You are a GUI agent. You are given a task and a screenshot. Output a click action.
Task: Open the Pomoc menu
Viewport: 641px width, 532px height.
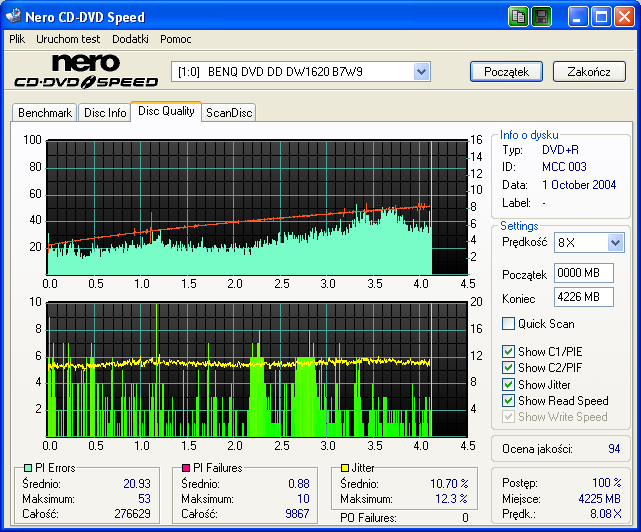pos(176,39)
